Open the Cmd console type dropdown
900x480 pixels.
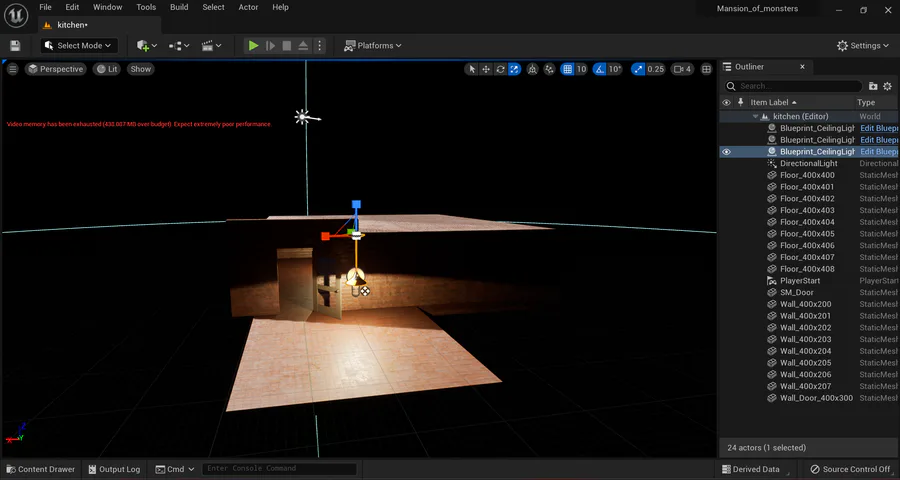coord(175,469)
